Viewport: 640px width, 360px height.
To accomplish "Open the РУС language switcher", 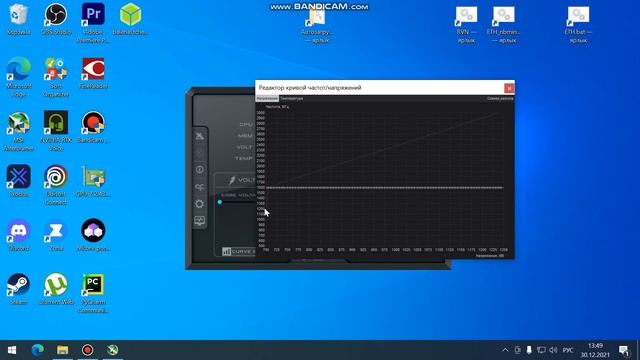I will (568, 350).
